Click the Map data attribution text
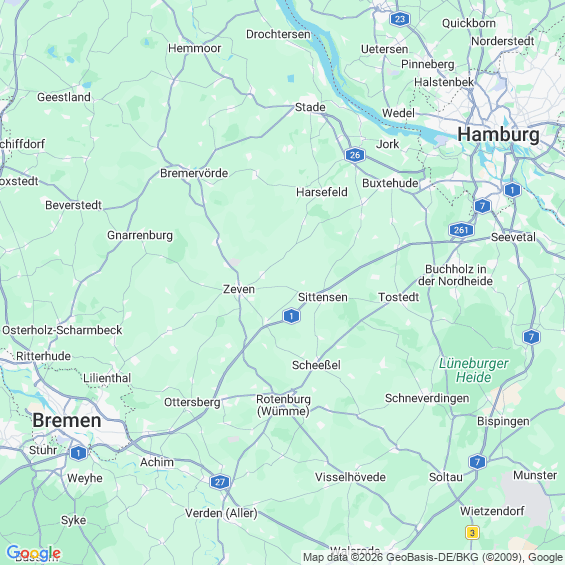The image size is (565, 565). [x=433, y=557]
